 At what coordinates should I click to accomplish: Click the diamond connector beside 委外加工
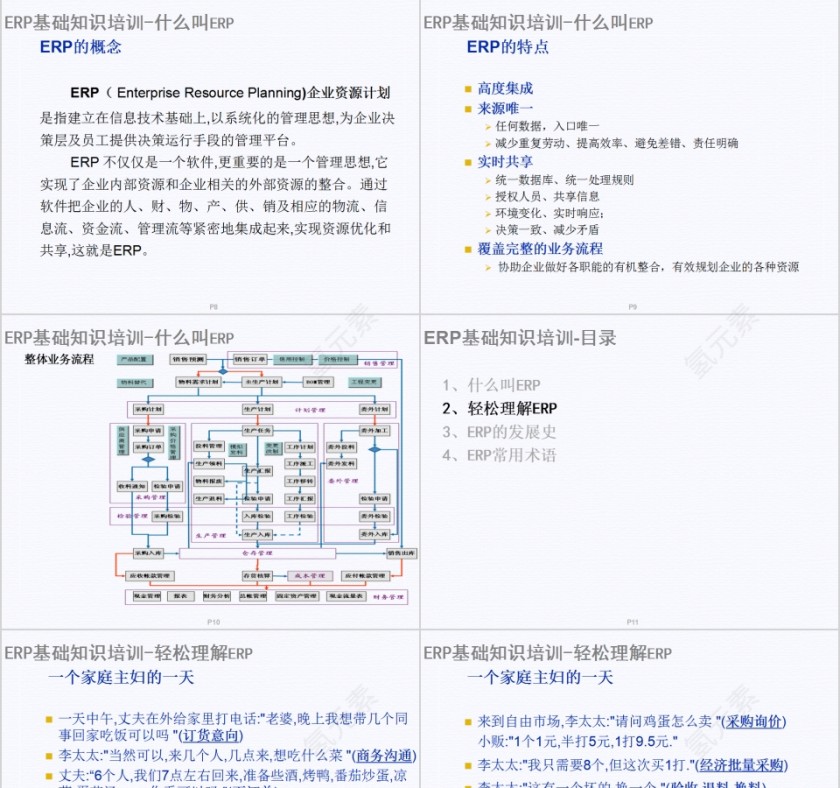pyautogui.click(x=373, y=450)
